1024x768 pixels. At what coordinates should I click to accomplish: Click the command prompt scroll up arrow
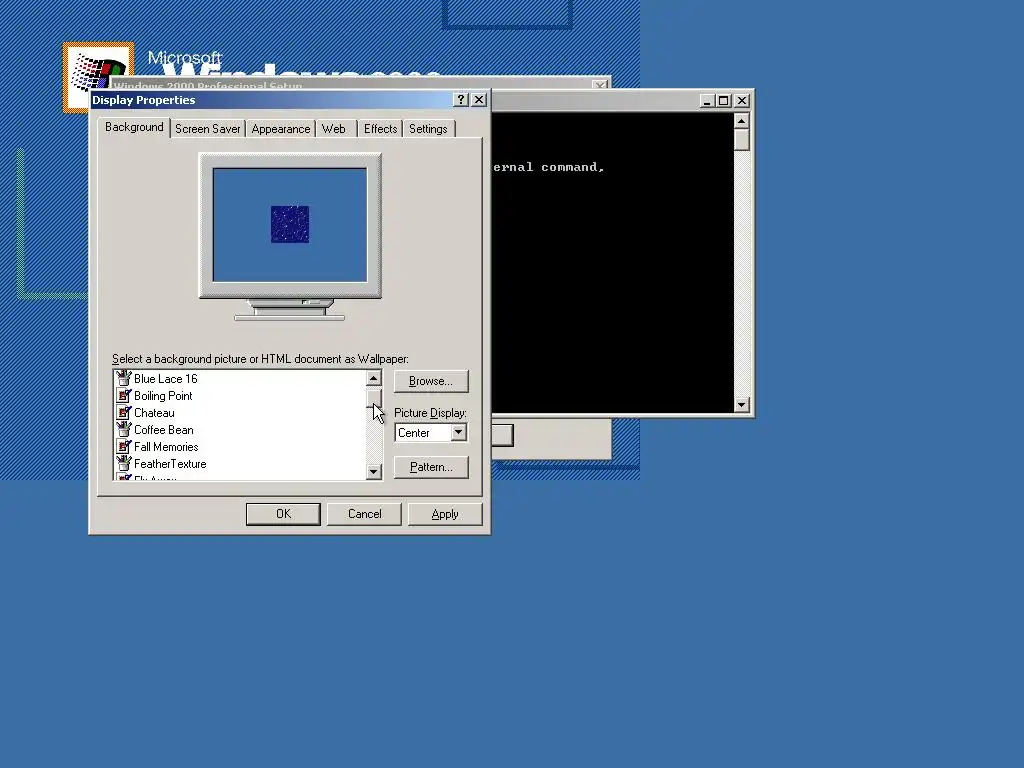tap(741, 121)
